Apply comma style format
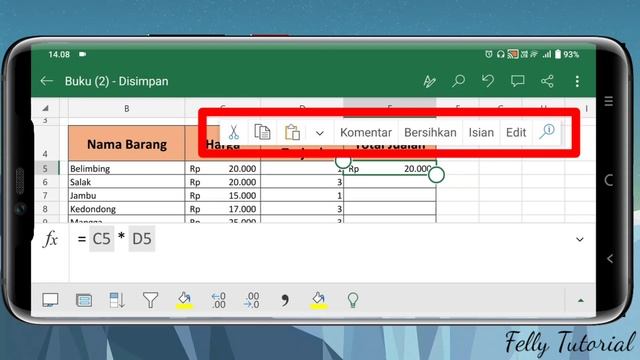Screen dimensions: 640x360 click(x=285, y=300)
